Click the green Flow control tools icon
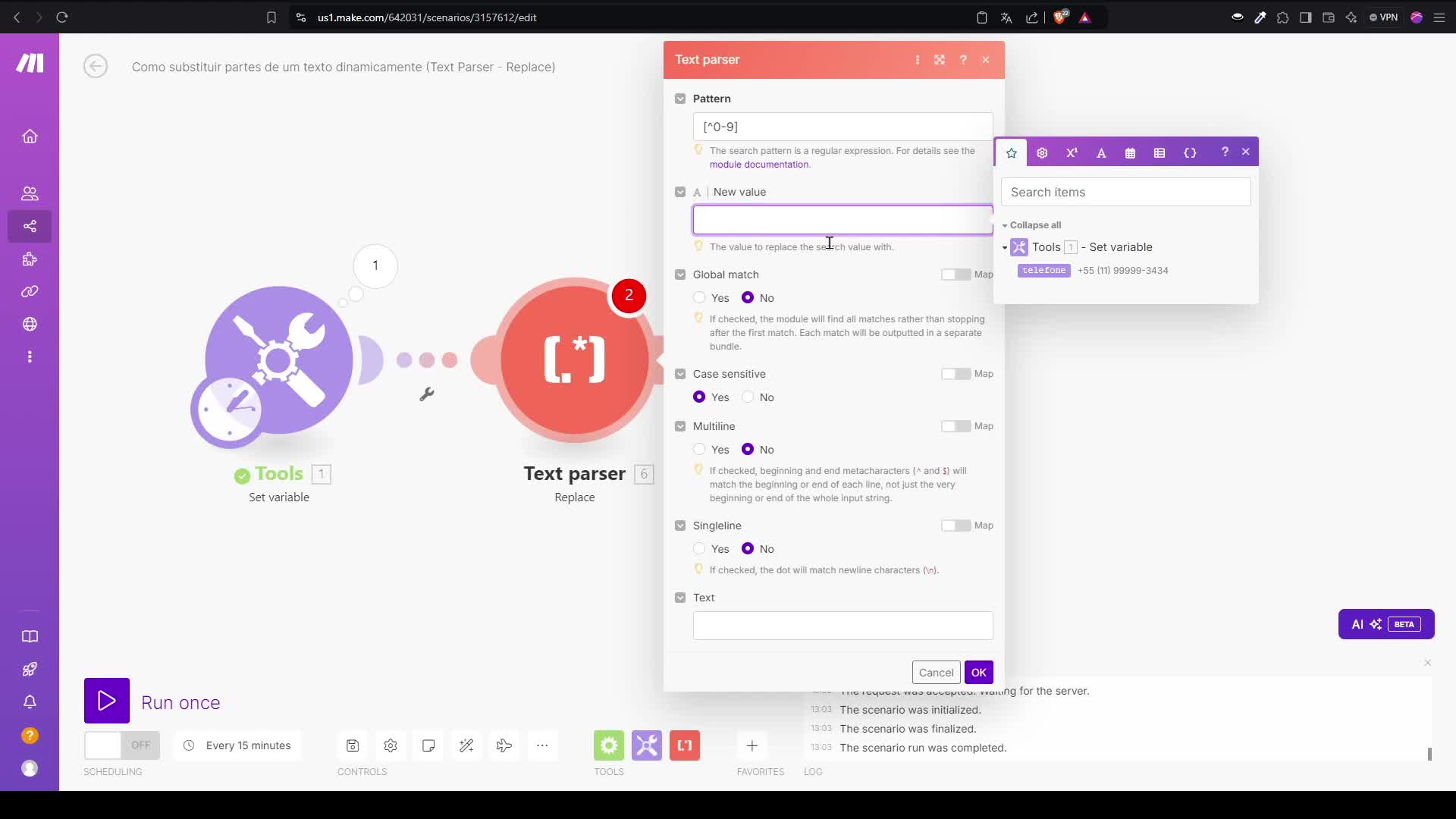1456x819 pixels. [x=609, y=745]
